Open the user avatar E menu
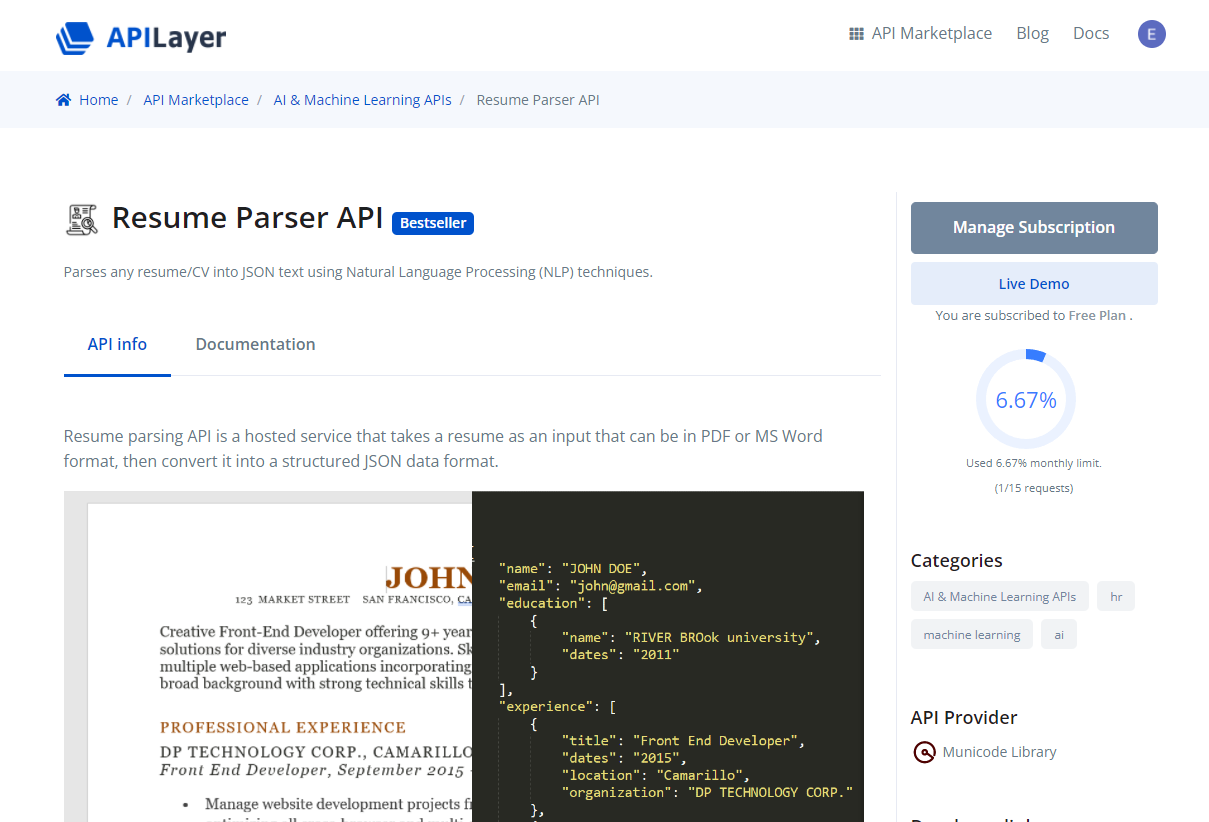The image size is (1209, 822). (1152, 34)
